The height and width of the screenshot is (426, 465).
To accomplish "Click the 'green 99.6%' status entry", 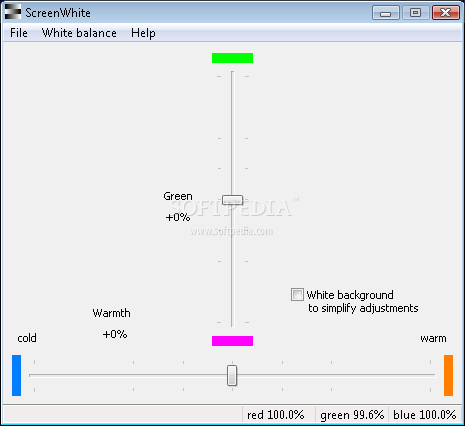I will [x=352, y=415].
